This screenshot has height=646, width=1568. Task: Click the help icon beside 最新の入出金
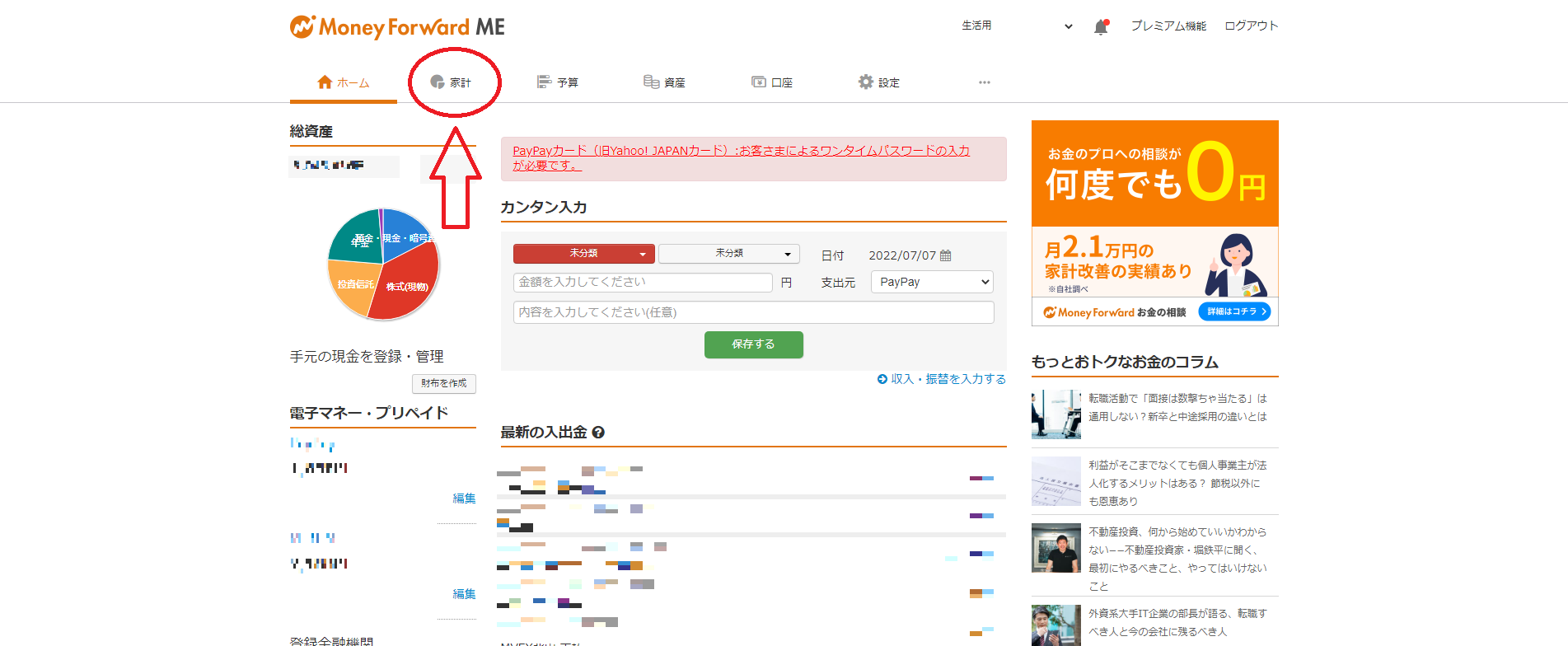click(598, 433)
